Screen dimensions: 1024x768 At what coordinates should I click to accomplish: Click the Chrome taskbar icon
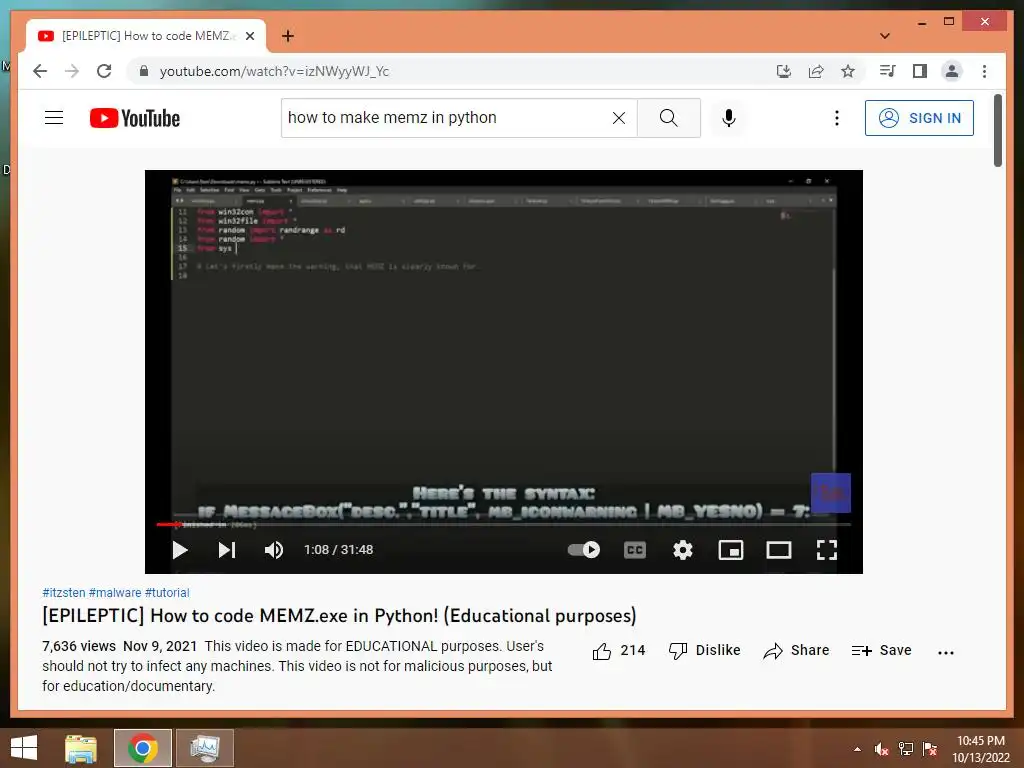click(x=143, y=748)
